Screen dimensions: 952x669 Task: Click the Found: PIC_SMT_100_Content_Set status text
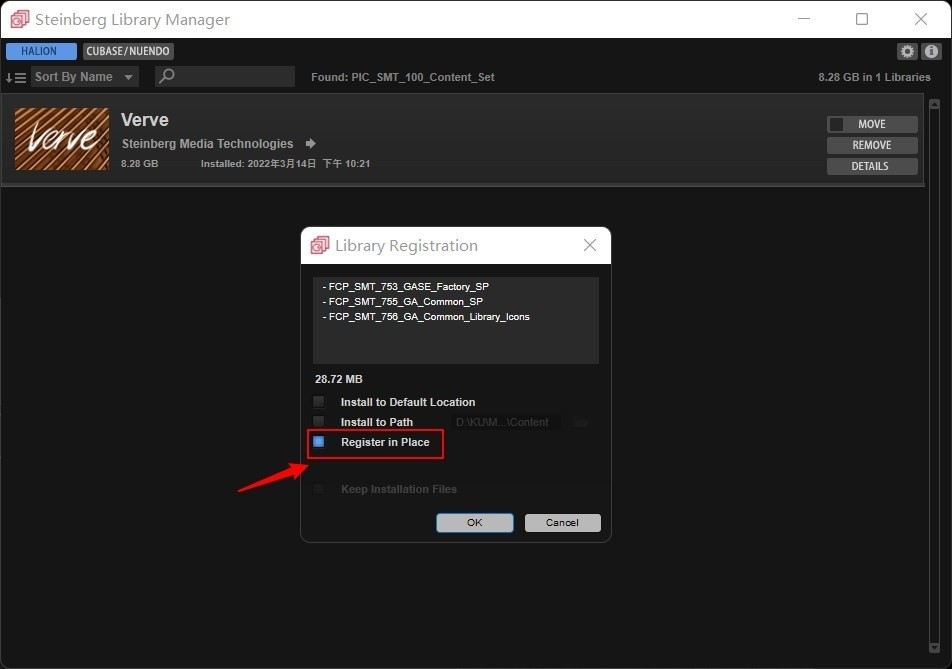(x=403, y=77)
